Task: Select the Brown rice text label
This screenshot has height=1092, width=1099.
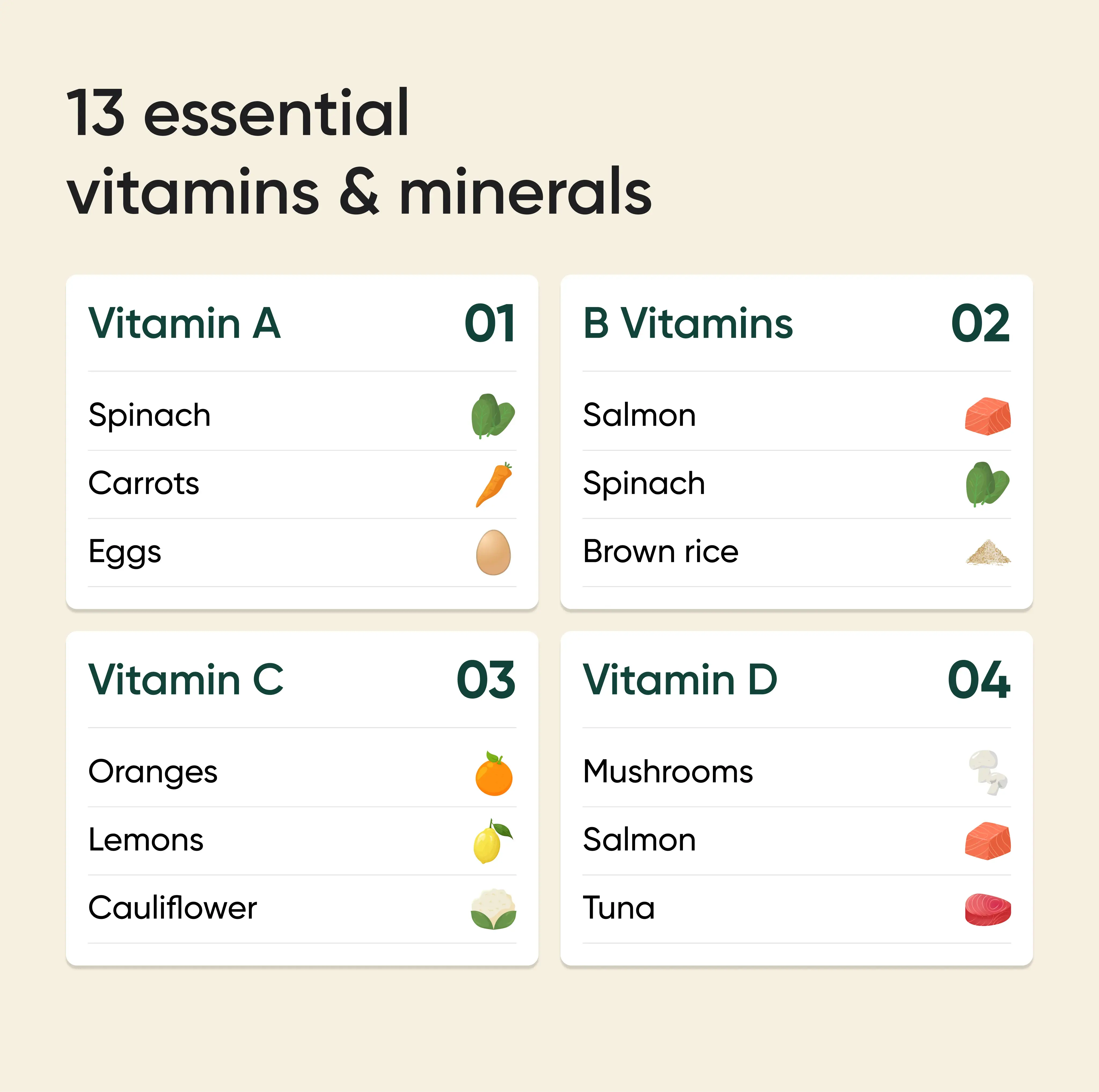Action: 661,552
